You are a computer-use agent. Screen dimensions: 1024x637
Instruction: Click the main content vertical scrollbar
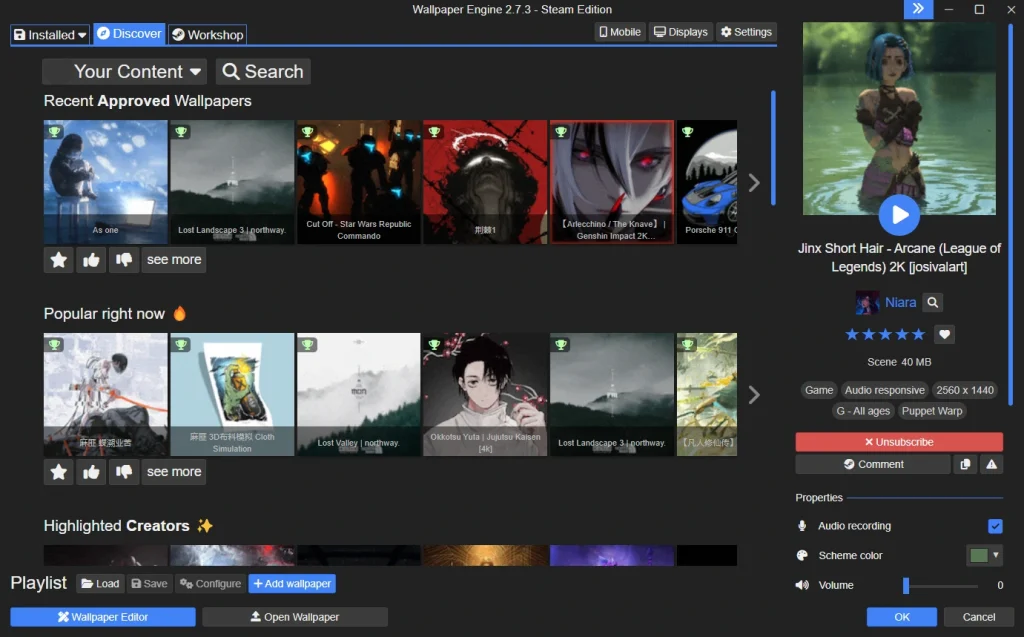[x=773, y=148]
